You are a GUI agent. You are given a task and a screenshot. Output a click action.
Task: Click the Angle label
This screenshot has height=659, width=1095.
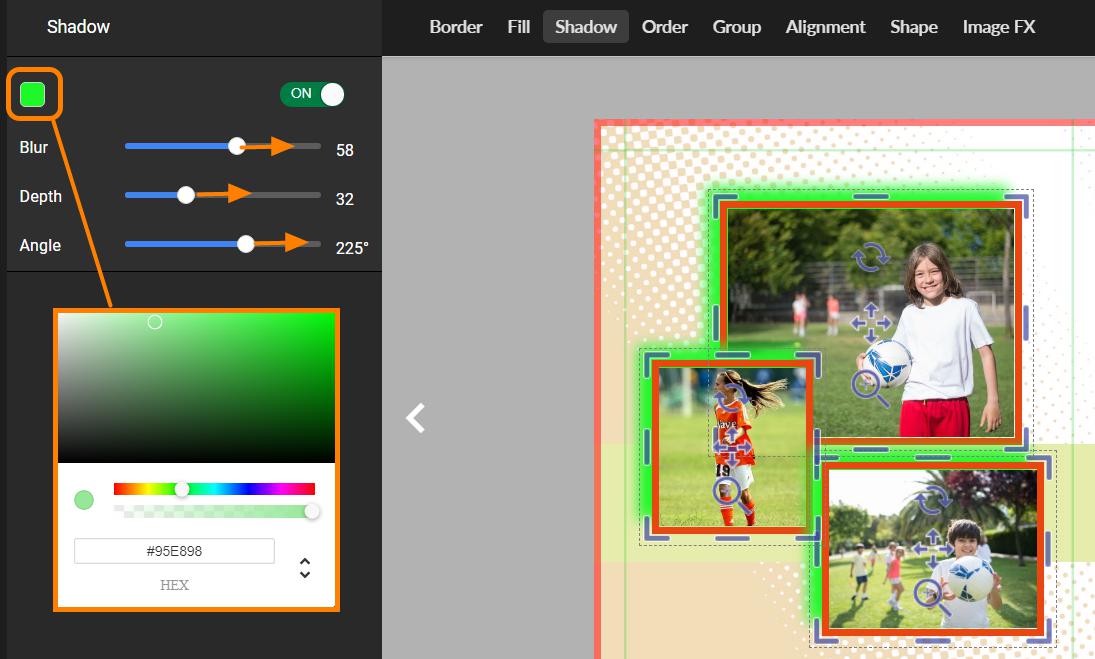pyautogui.click(x=40, y=245)
